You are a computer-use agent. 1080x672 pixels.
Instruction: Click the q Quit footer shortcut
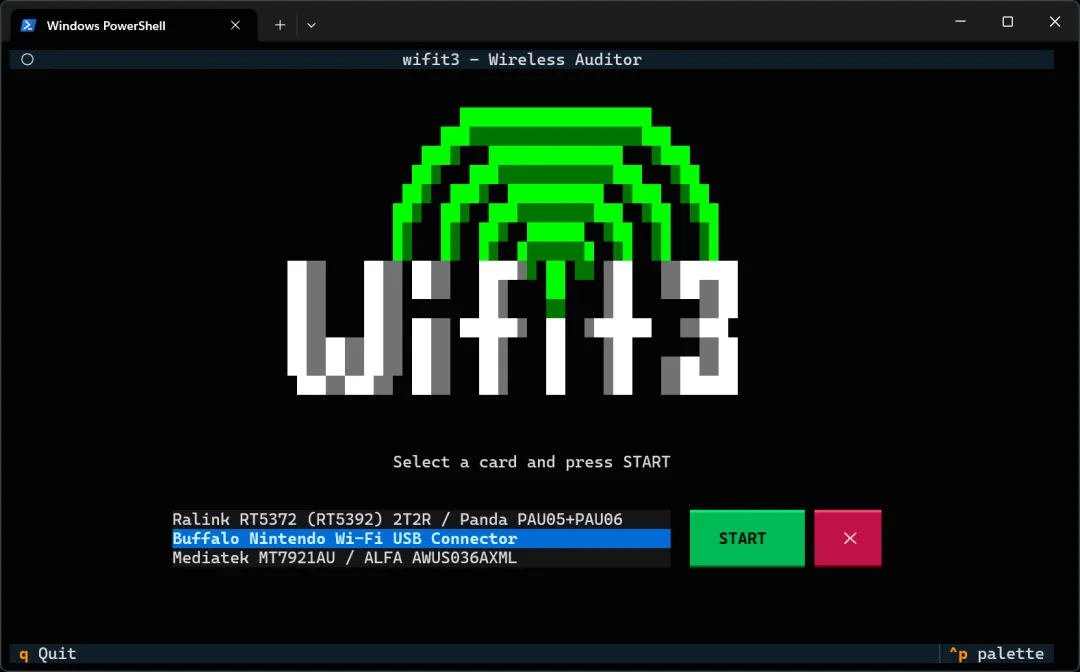48,653
